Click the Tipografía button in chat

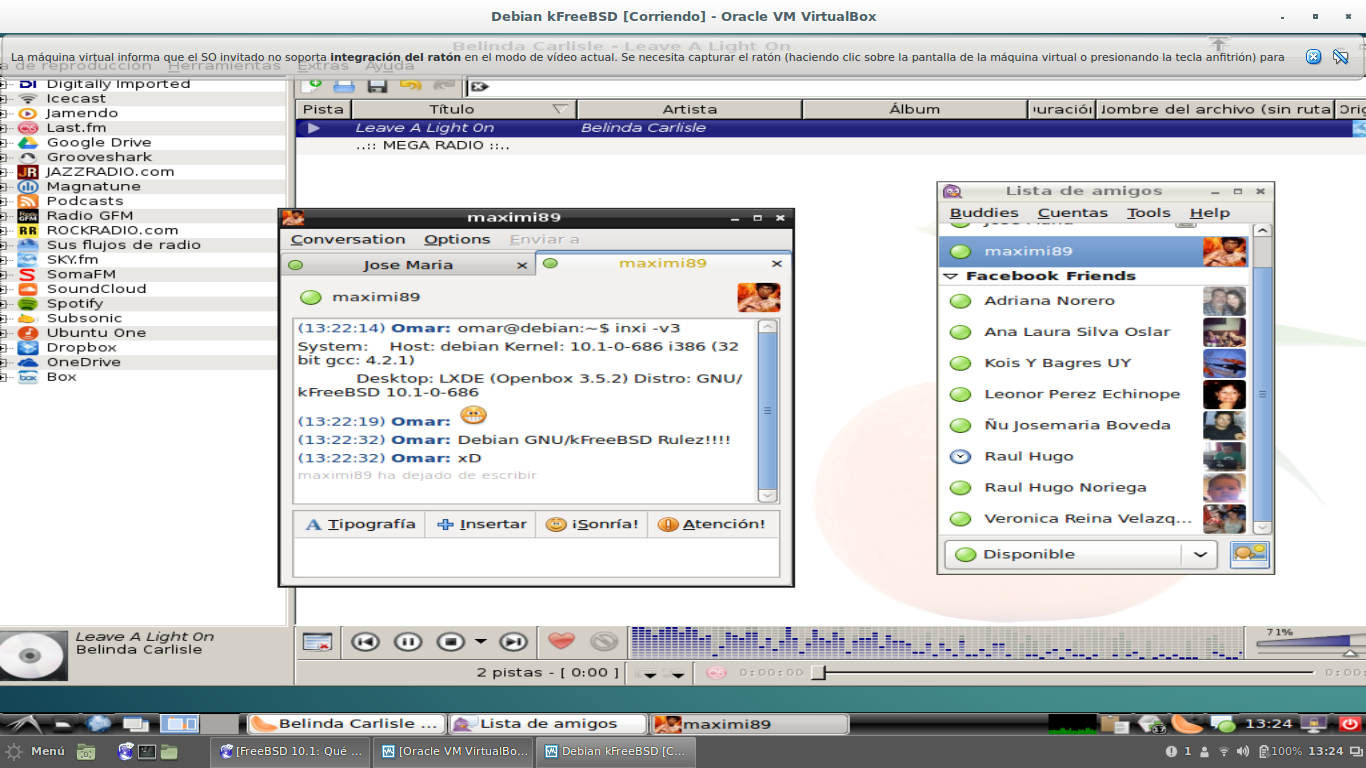(x=360, y=524)
